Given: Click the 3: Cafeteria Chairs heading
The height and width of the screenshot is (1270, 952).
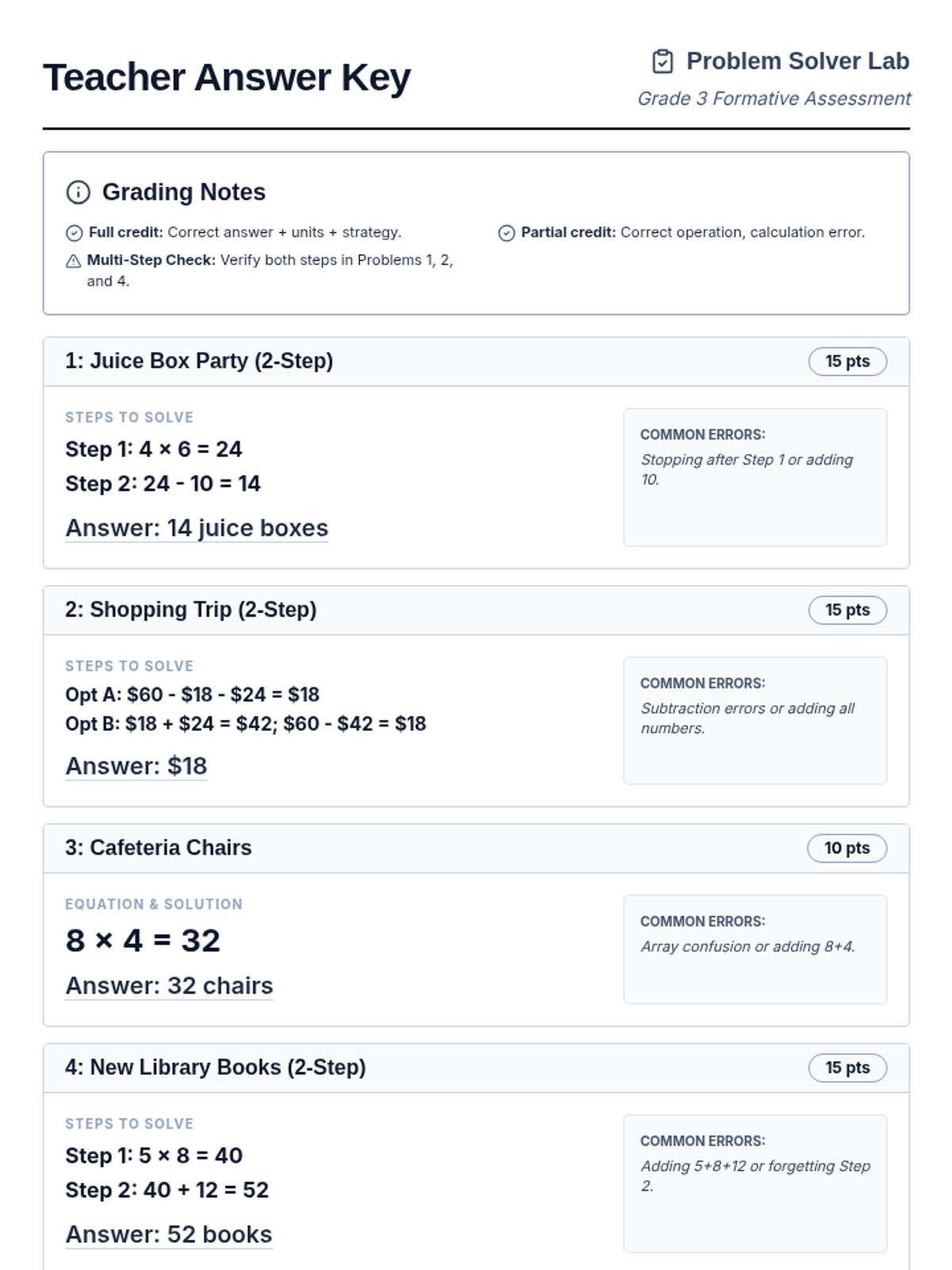Looking at the screenshot, I should pos(159,848).
